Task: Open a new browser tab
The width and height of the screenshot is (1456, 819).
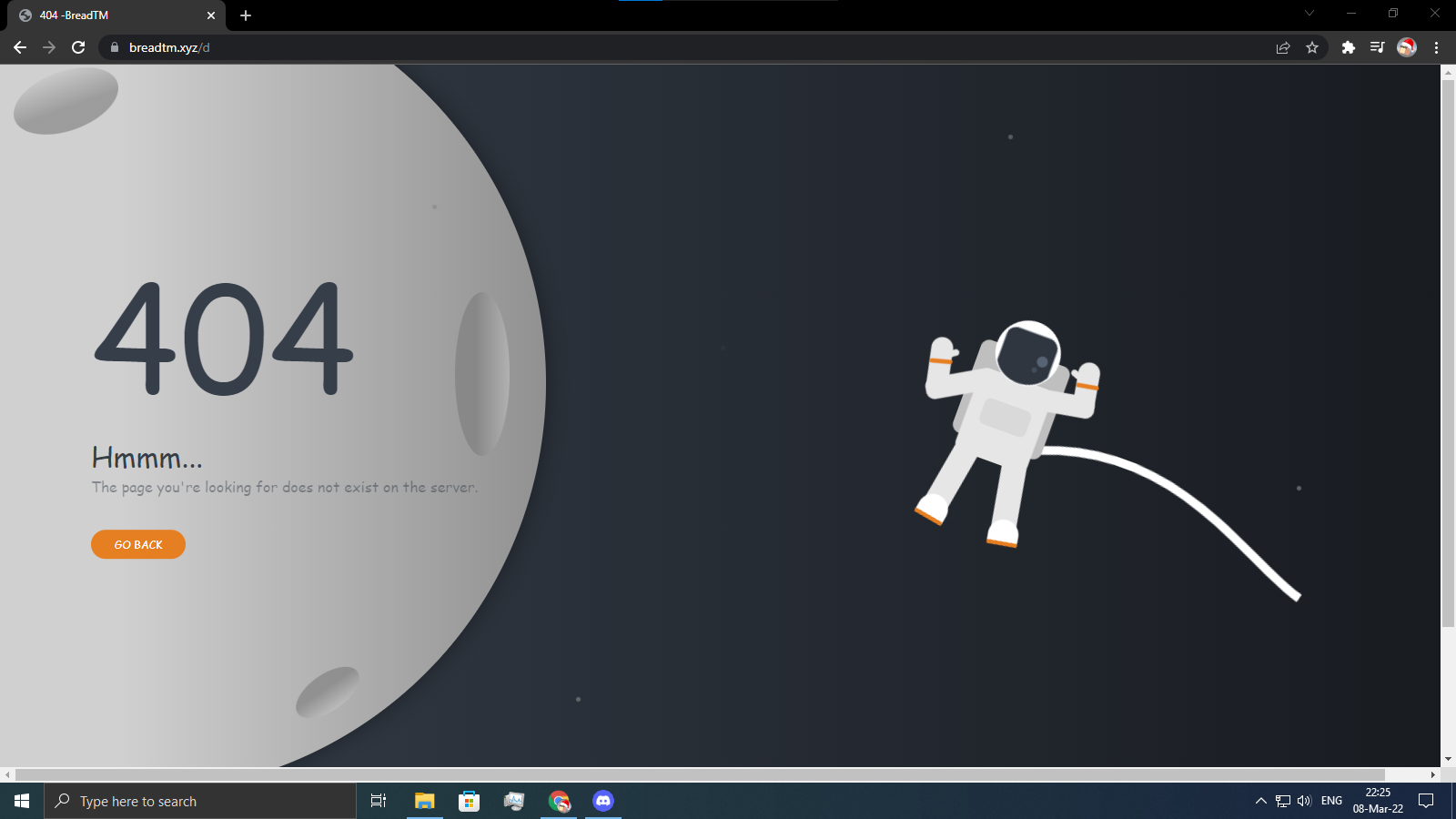Action: (x=246, y=15)
